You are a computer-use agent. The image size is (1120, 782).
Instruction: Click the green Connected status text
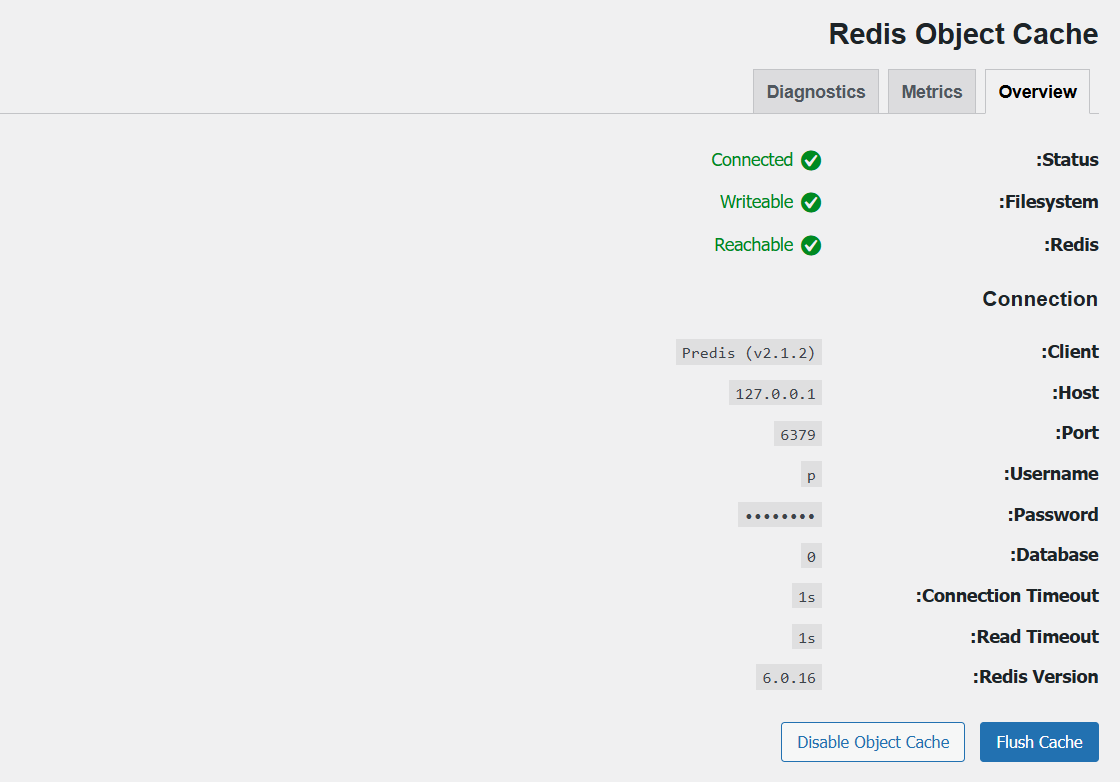[x=752, y=160]
